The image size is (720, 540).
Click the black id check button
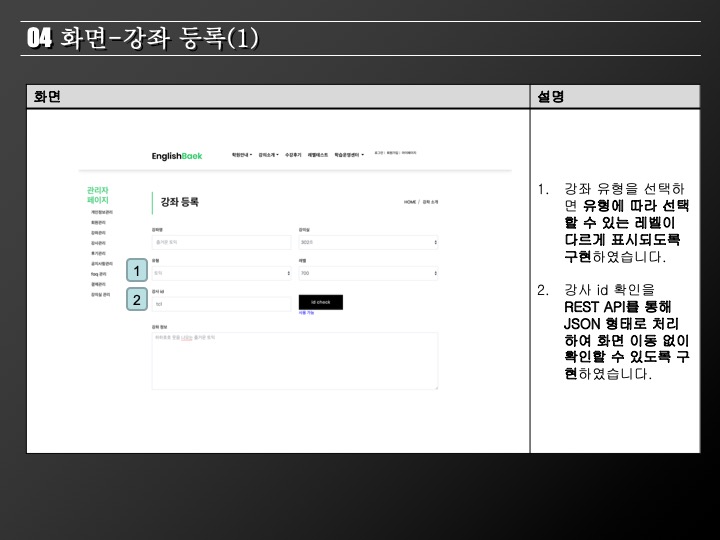[x=321, y=302]
